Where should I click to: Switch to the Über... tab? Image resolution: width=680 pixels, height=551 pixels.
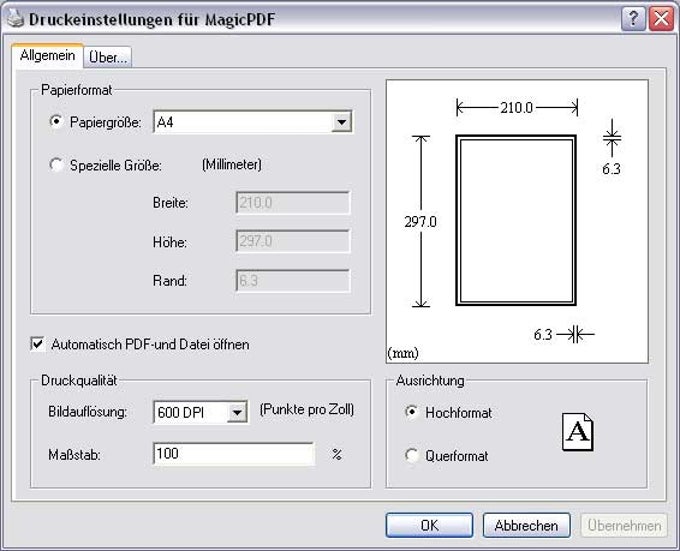[108, 57]
